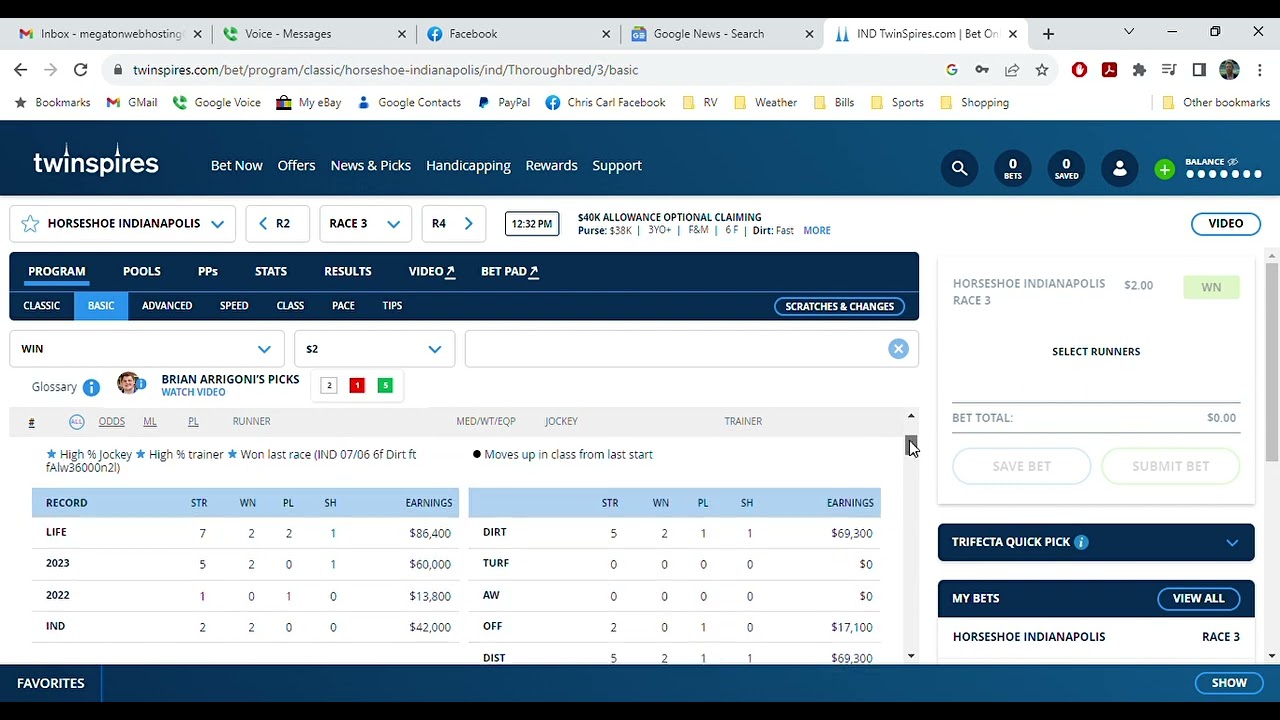Clear runner selection with the X icon
This screenshot has height=720, width=1280.
click(898, 348)
